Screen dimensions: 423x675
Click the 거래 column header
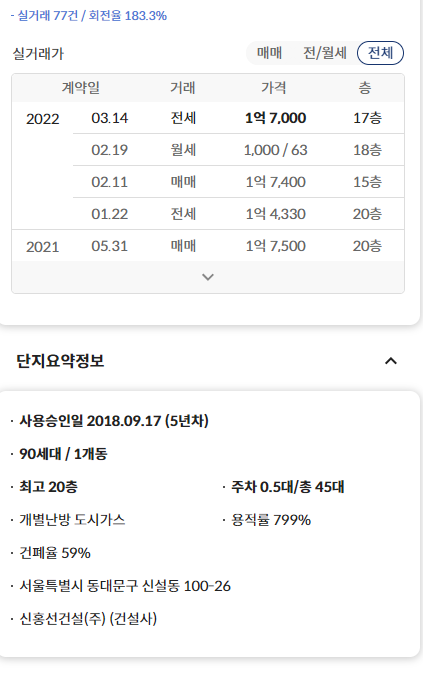coord(183,88)
